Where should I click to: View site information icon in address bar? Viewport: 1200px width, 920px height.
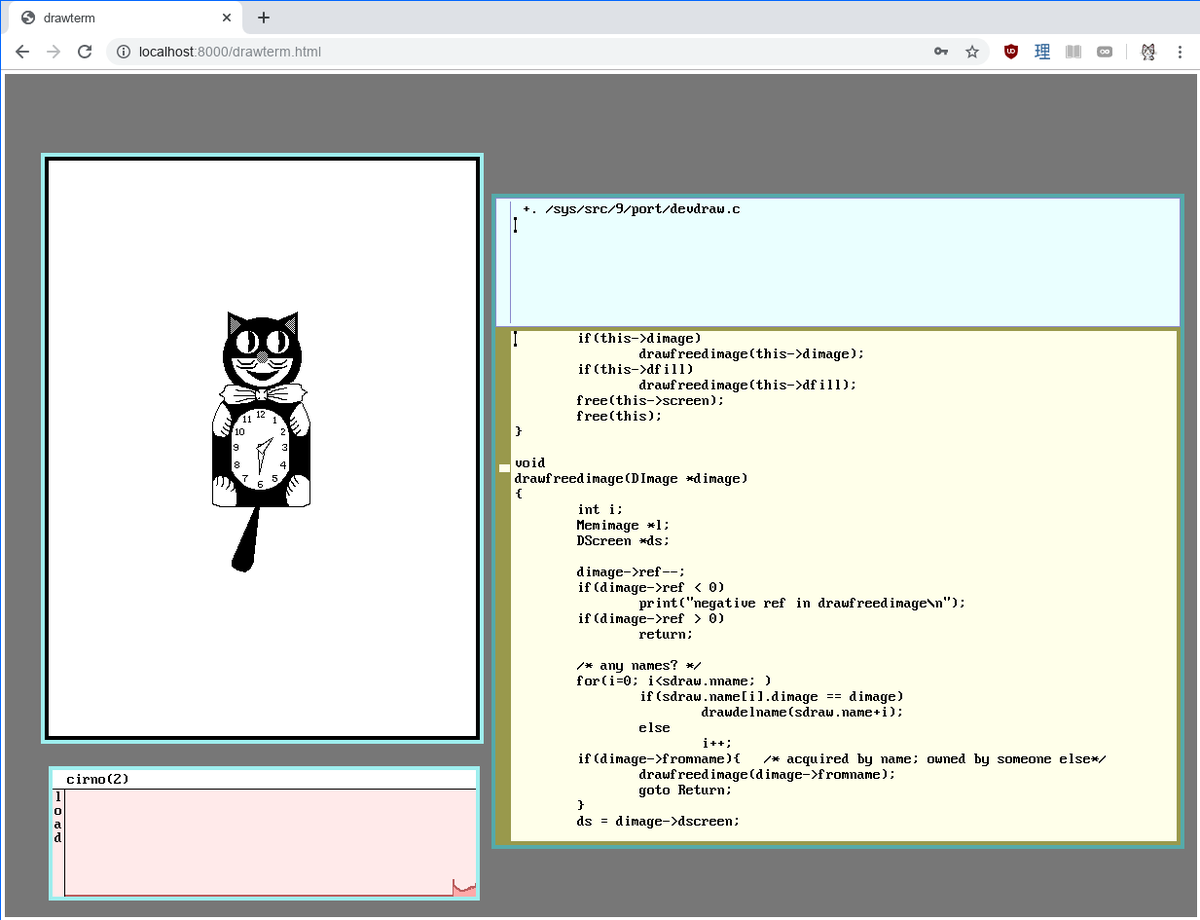124,51
